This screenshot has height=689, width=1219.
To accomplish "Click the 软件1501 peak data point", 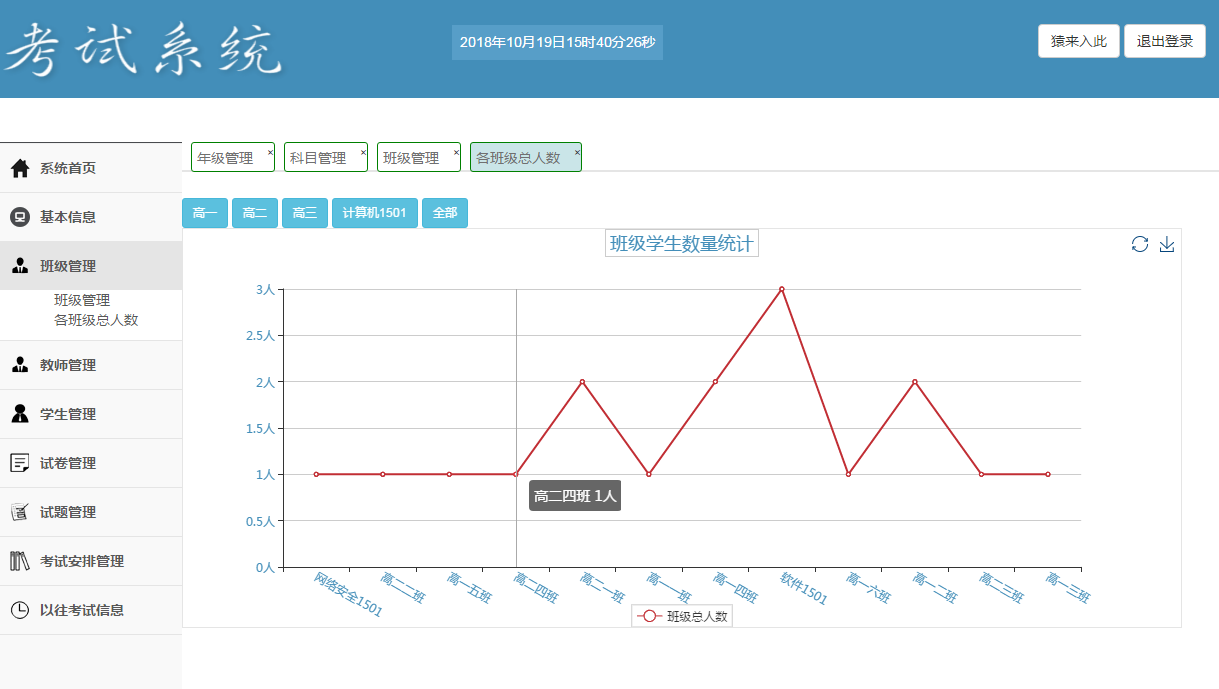I will tap(781, 289).
